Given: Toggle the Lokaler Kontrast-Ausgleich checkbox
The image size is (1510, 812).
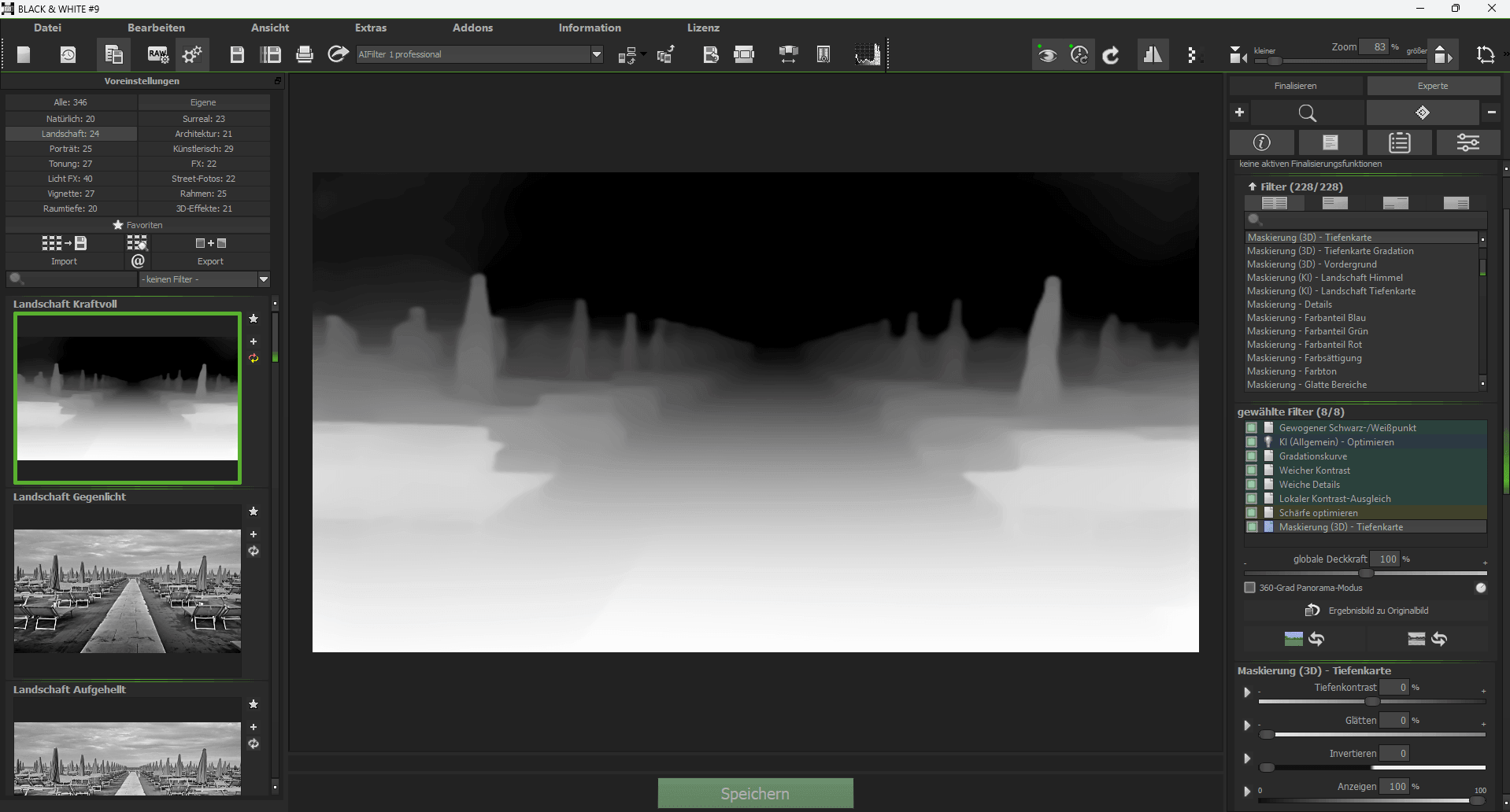Looking at the screenshot, I should tap(1251, 499).
